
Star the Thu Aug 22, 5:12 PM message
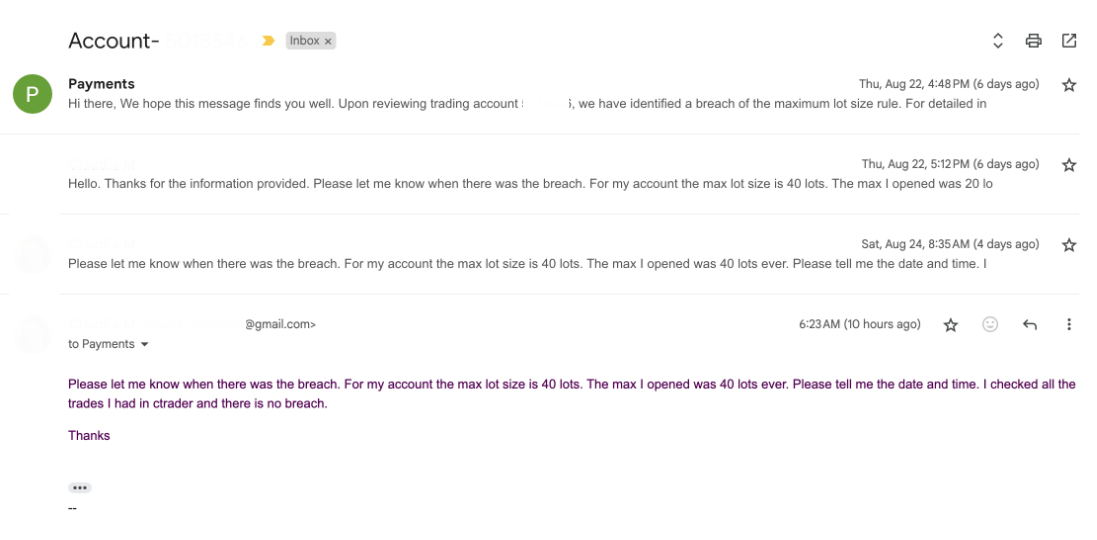pos(1069,165)
